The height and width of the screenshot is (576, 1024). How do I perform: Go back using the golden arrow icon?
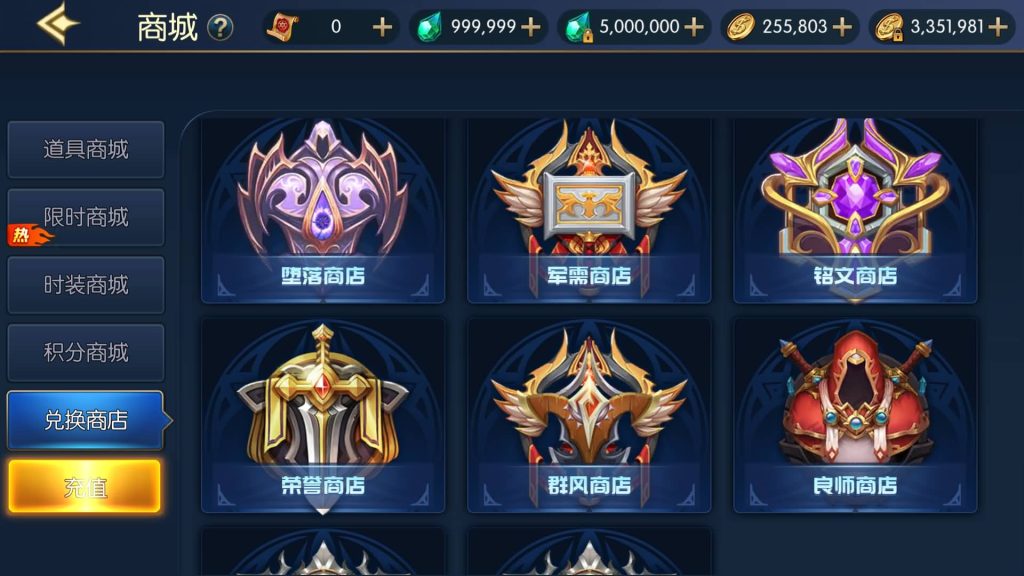[x=58, y=24]
